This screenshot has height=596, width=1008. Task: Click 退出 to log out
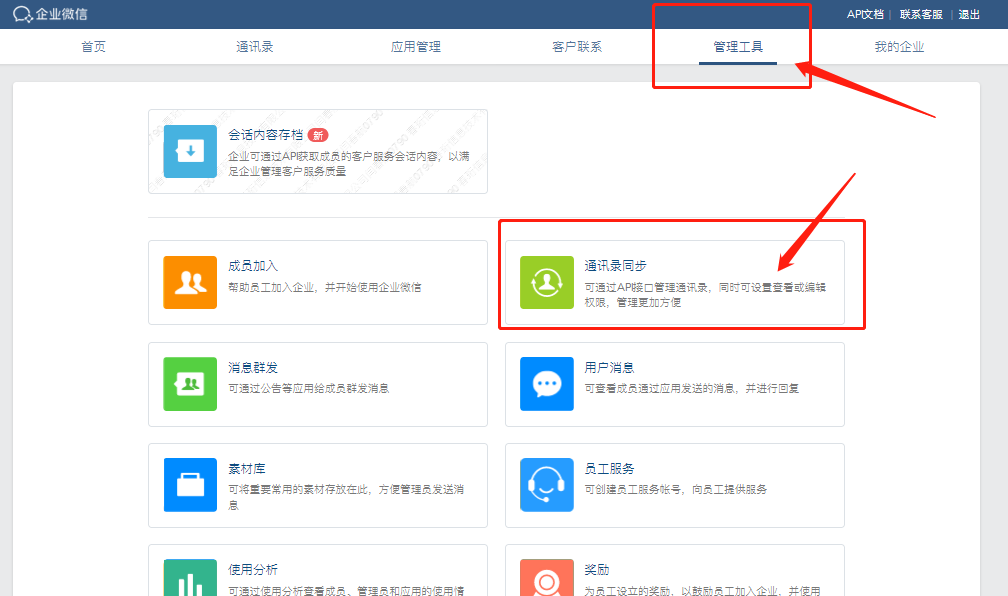click(x=969, y=14)
